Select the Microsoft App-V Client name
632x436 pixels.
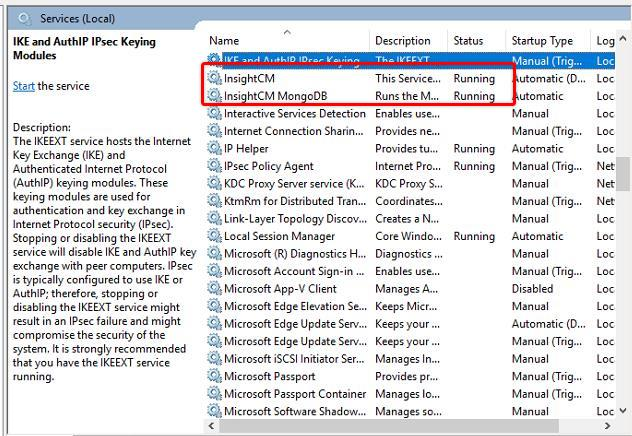pyautogui.click(x=280, y=289)
